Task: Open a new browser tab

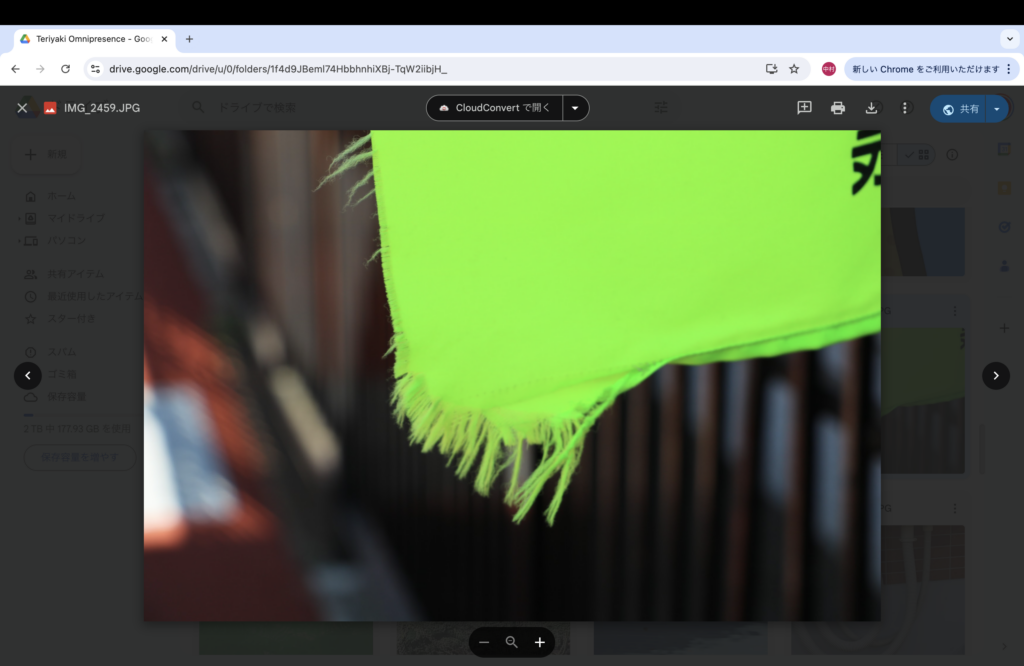Action: 189,39
